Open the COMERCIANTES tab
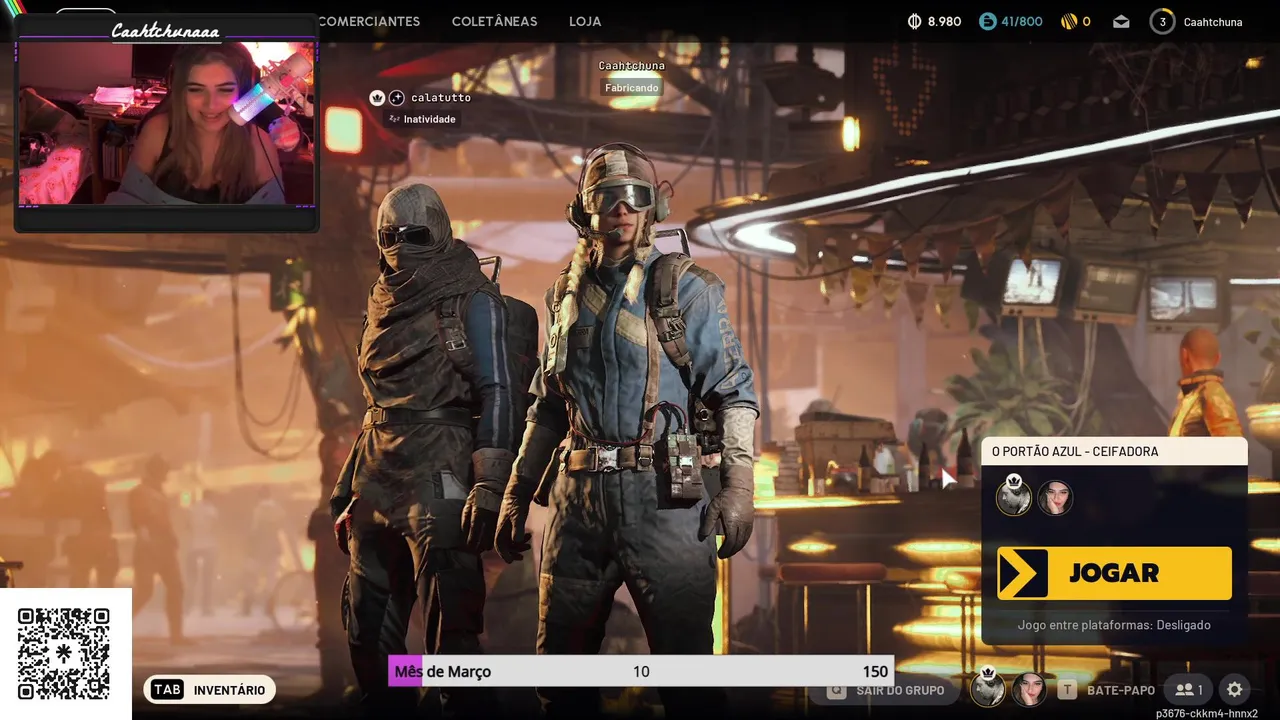 coord(369,21)
